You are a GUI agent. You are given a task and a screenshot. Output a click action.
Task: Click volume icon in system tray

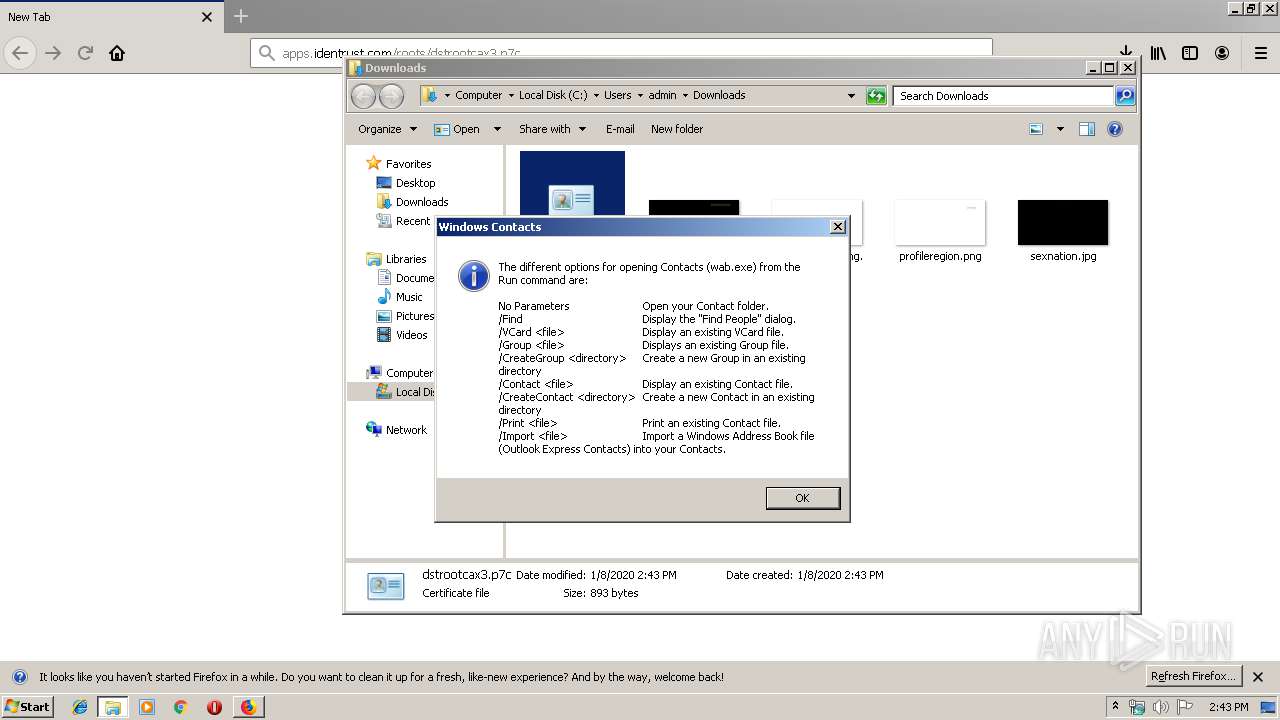1161,707
